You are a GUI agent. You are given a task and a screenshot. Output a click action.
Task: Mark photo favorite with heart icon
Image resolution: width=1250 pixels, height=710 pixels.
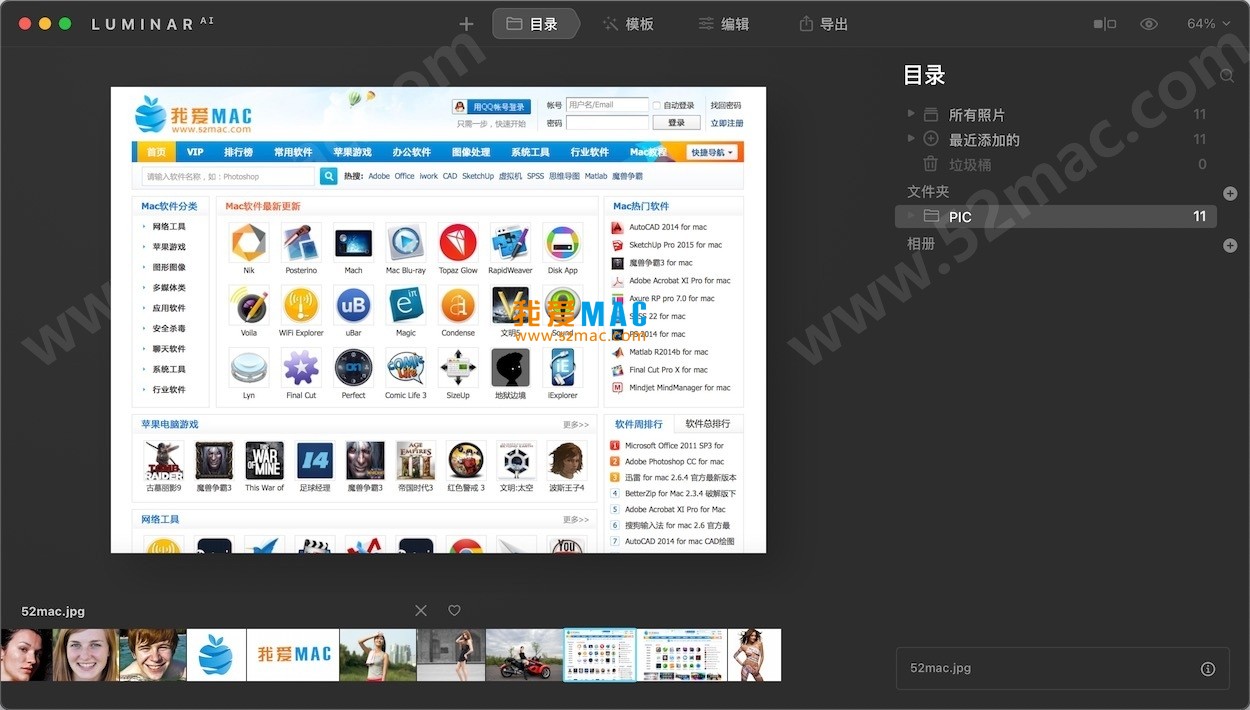pyautogui.click(x=454, y=610)
